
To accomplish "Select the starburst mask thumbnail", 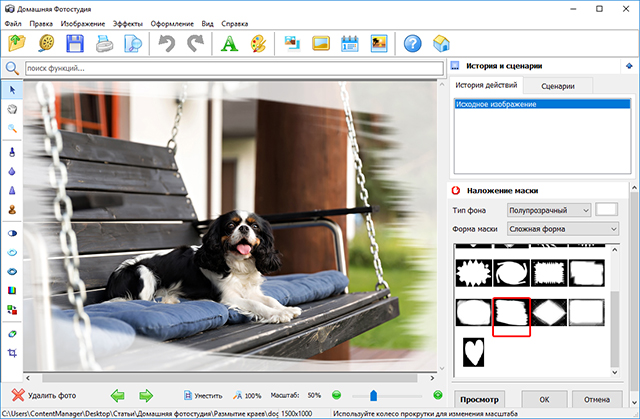I will point(473,273).
